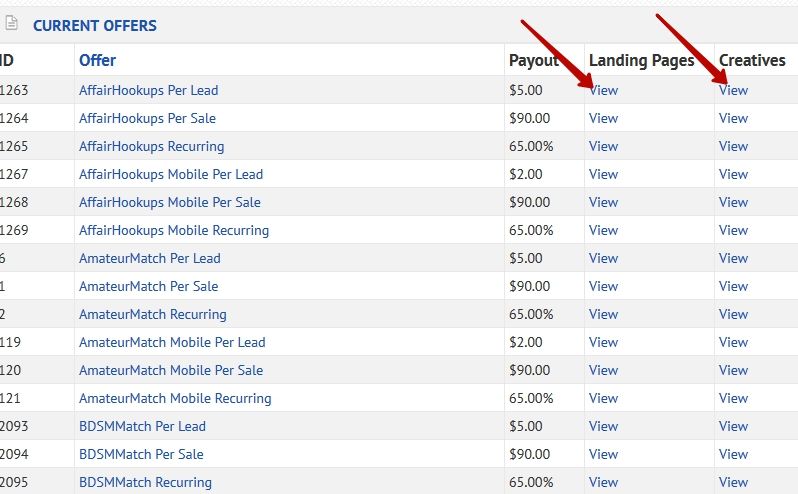The height and width of the screenshot is (494, 798).
Task: View creatives for AffairHookups Per Lead
Action: coord(733,90)
